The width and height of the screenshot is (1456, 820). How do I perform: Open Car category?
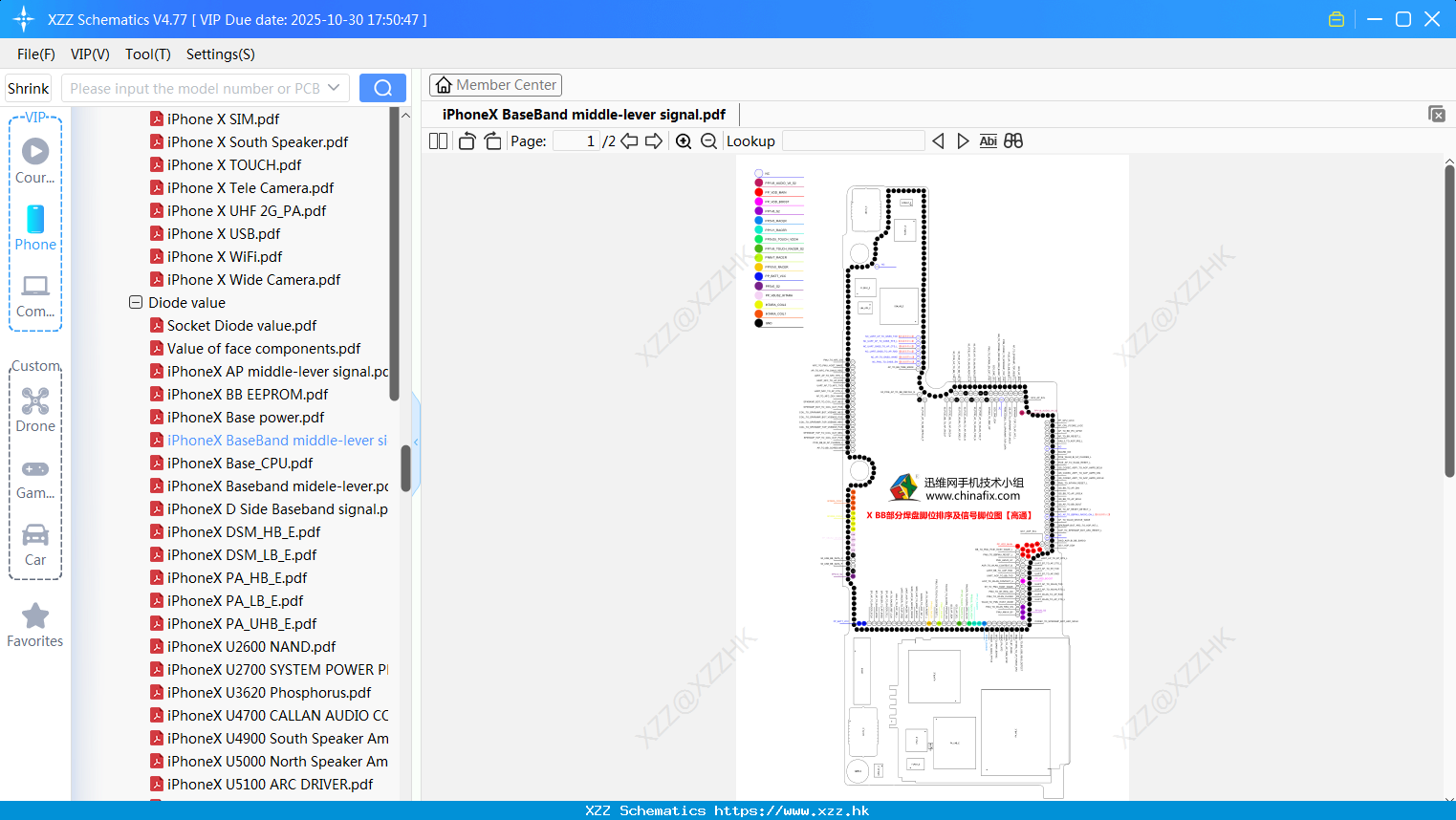pyautogui.click(x=35, y=545)
